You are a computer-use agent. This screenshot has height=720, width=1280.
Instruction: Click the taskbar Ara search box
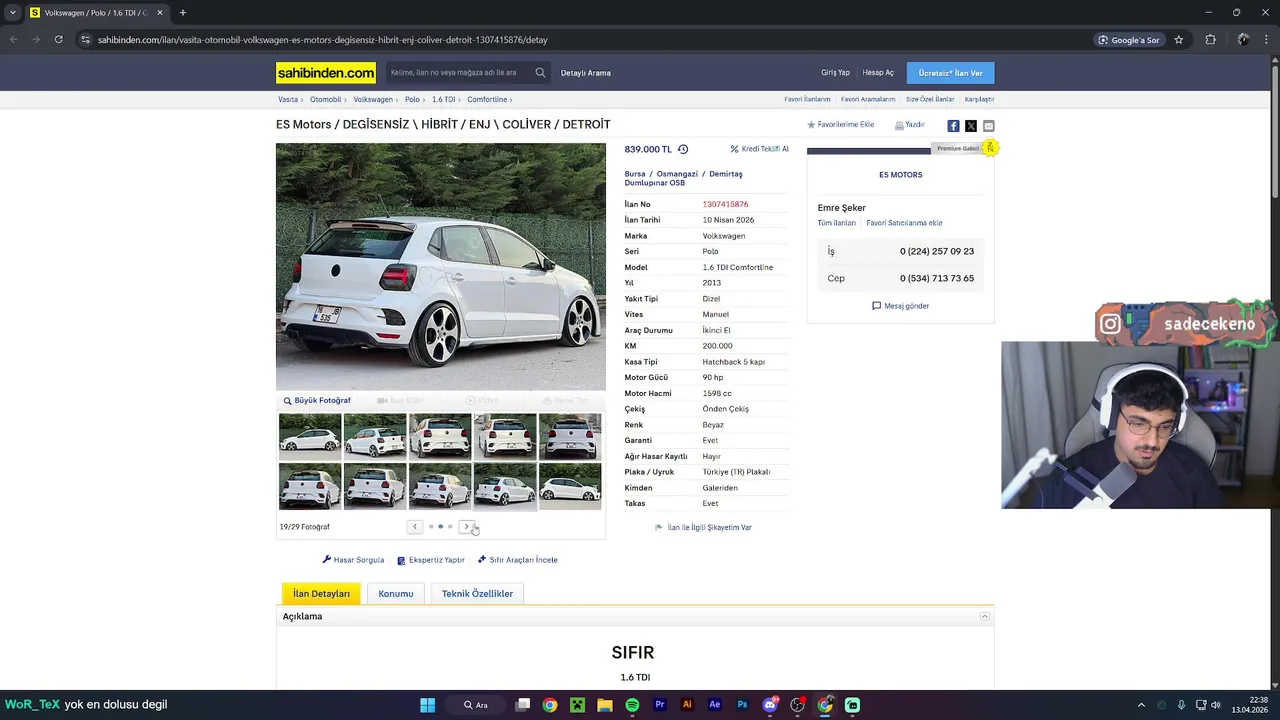(x=475, y=705)
